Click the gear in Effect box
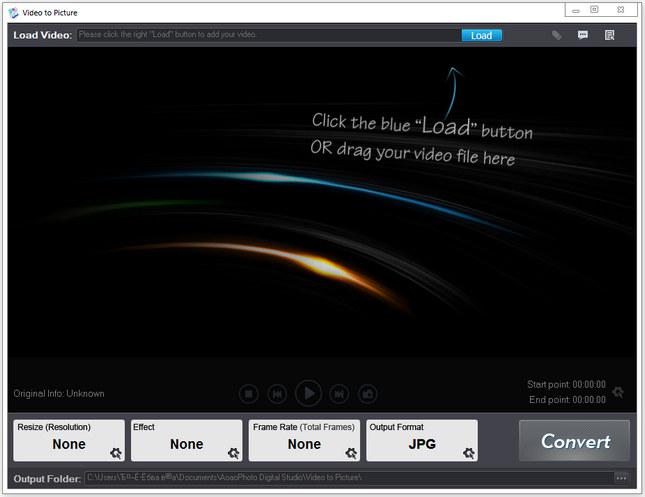Image resolution: width=645 pixels, height=497 pixels. (234, 453)
